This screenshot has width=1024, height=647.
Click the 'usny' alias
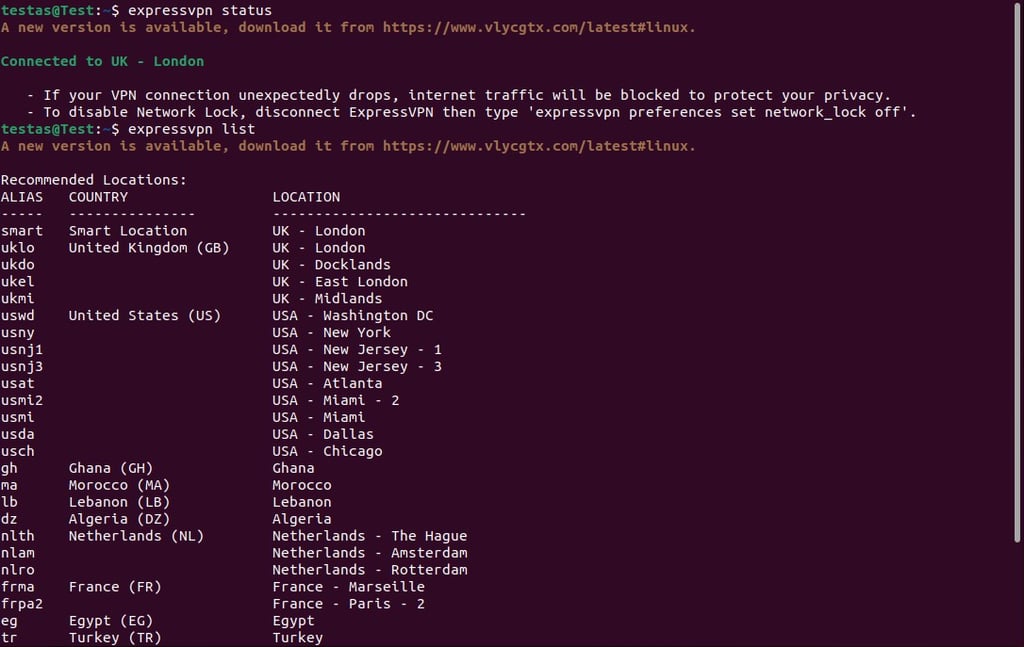[x=18, y=333]
